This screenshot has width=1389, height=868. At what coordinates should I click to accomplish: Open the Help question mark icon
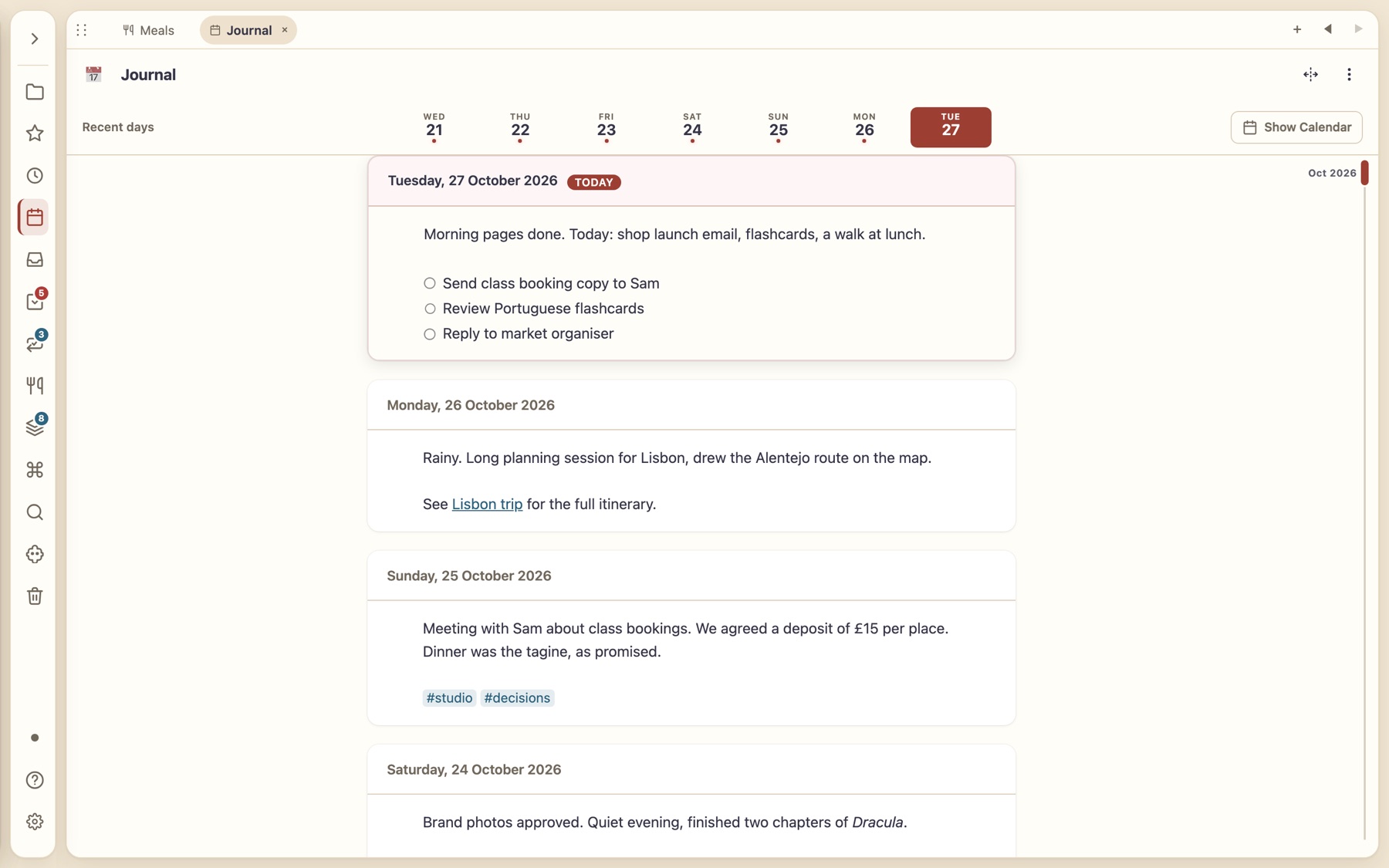pos(35,780)
